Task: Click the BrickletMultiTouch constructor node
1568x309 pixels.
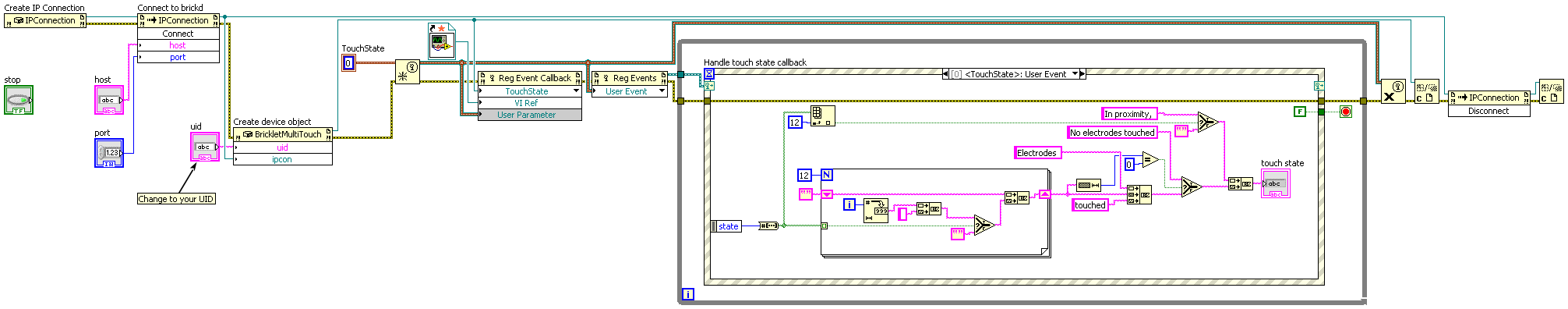Action: click(x=283, y=134)
